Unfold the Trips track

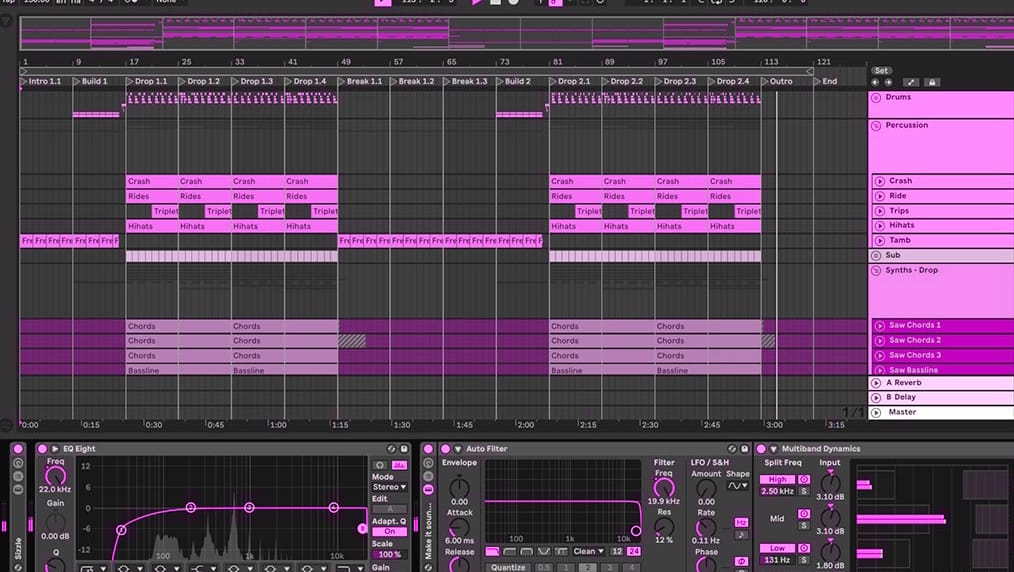(x=879, y=211)
